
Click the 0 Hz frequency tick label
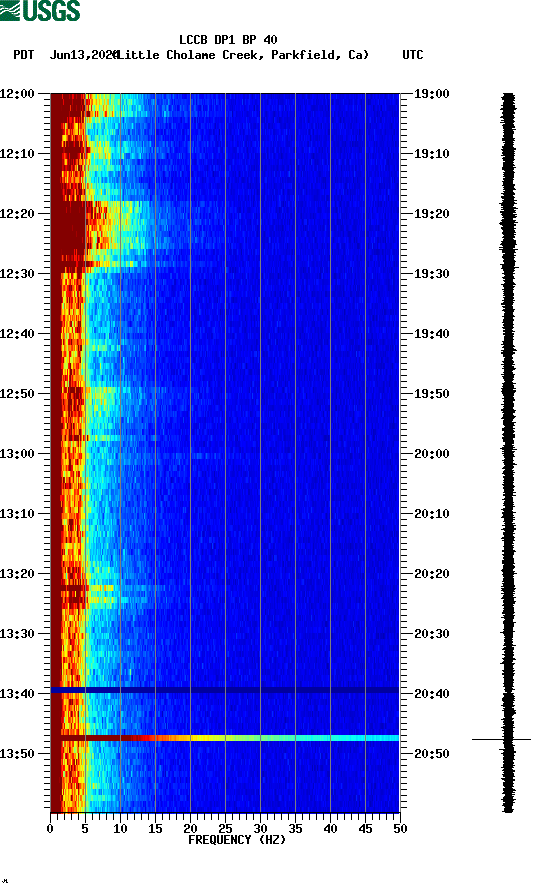pyautogui.click(x=50, y=829)
